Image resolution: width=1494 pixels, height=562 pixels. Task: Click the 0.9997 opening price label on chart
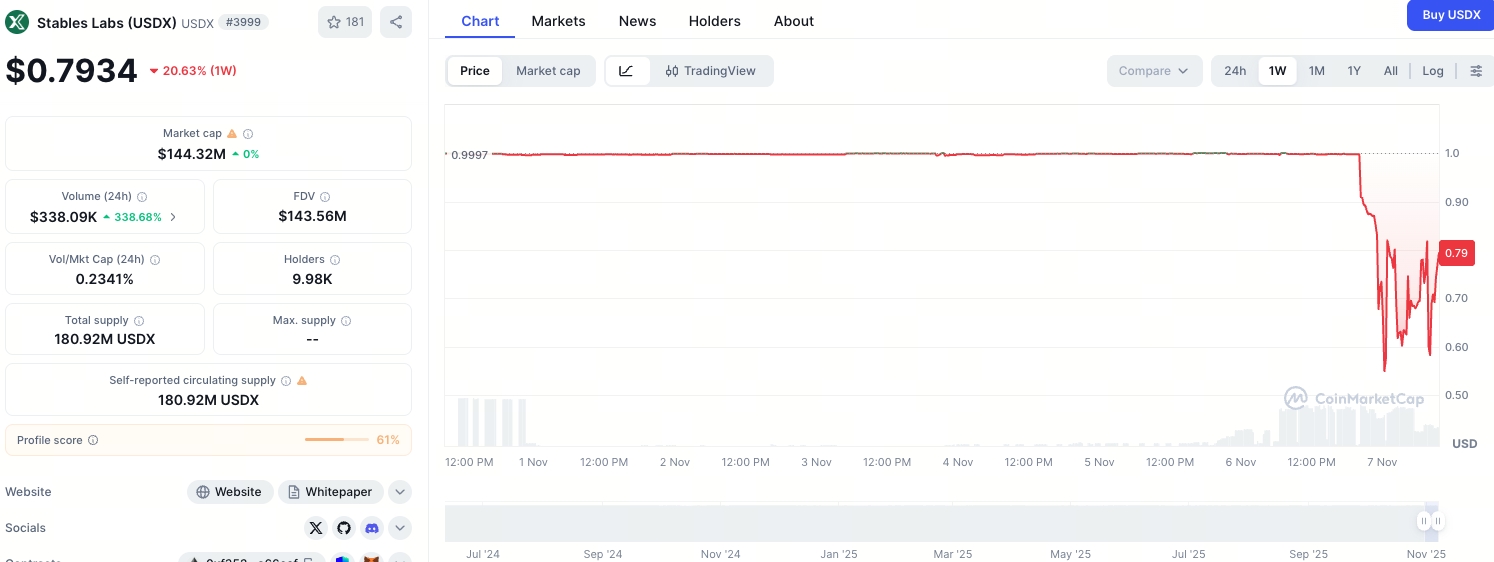468,155
